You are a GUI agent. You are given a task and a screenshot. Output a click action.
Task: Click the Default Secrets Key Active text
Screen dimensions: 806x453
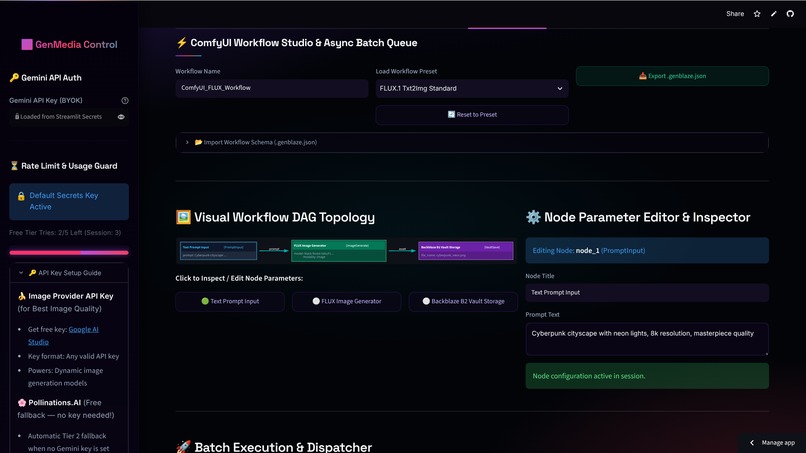64,202
